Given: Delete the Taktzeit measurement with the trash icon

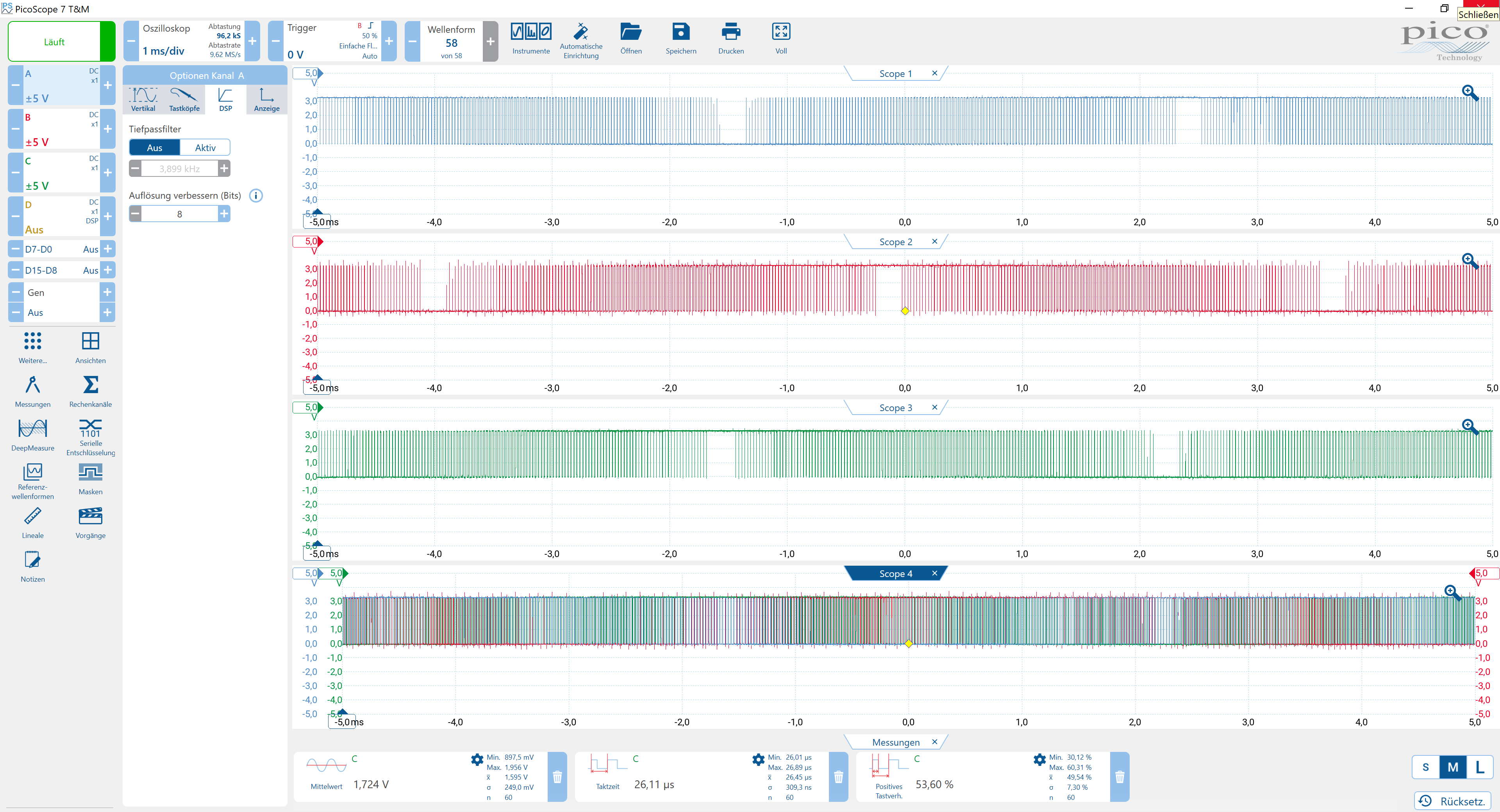Looking at the screenshot, I should click(x=839, y=776).
